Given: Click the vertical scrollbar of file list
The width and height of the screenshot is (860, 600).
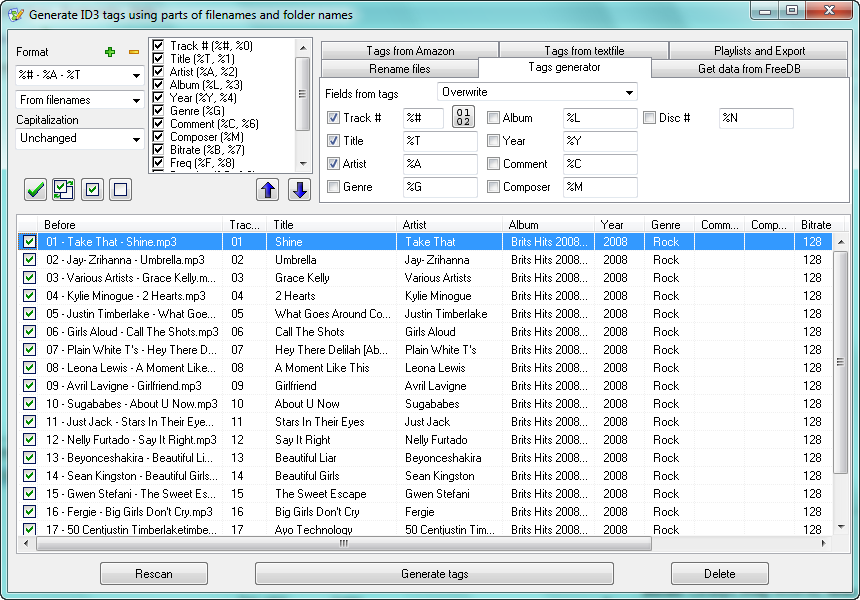Looking at the screenshot, I should tap(840, 362).
